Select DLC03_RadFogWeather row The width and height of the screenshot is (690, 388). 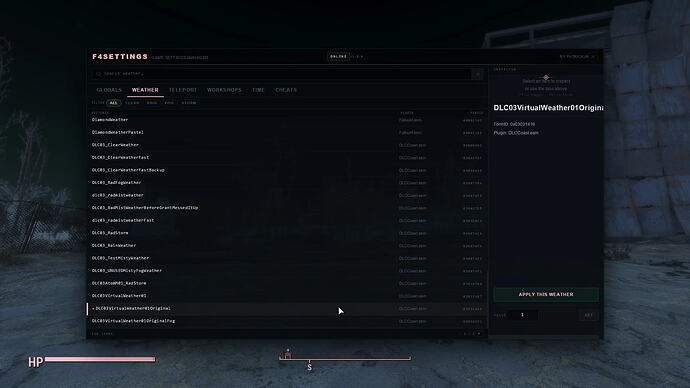pos(287,183)
